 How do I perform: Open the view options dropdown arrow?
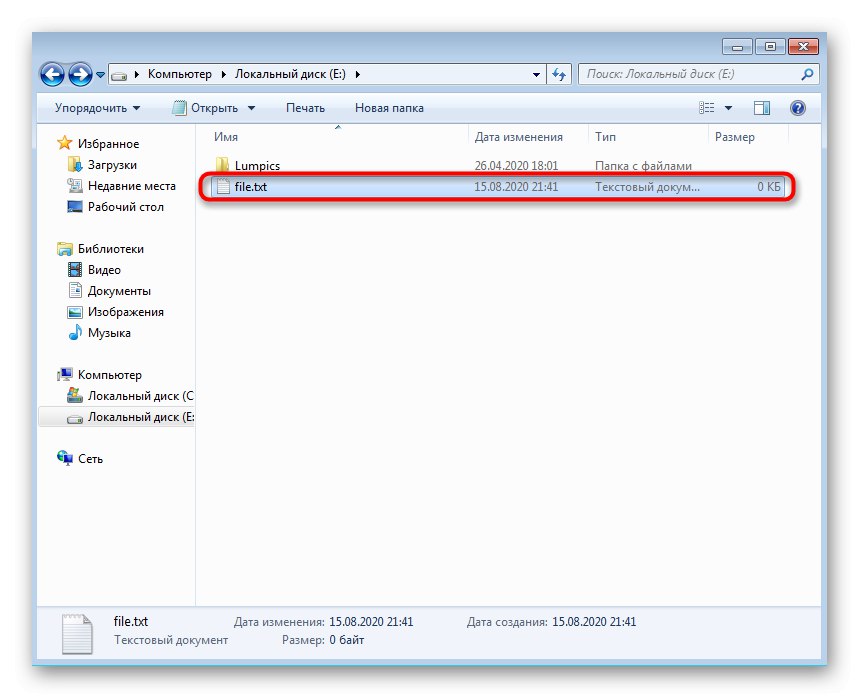728,108
